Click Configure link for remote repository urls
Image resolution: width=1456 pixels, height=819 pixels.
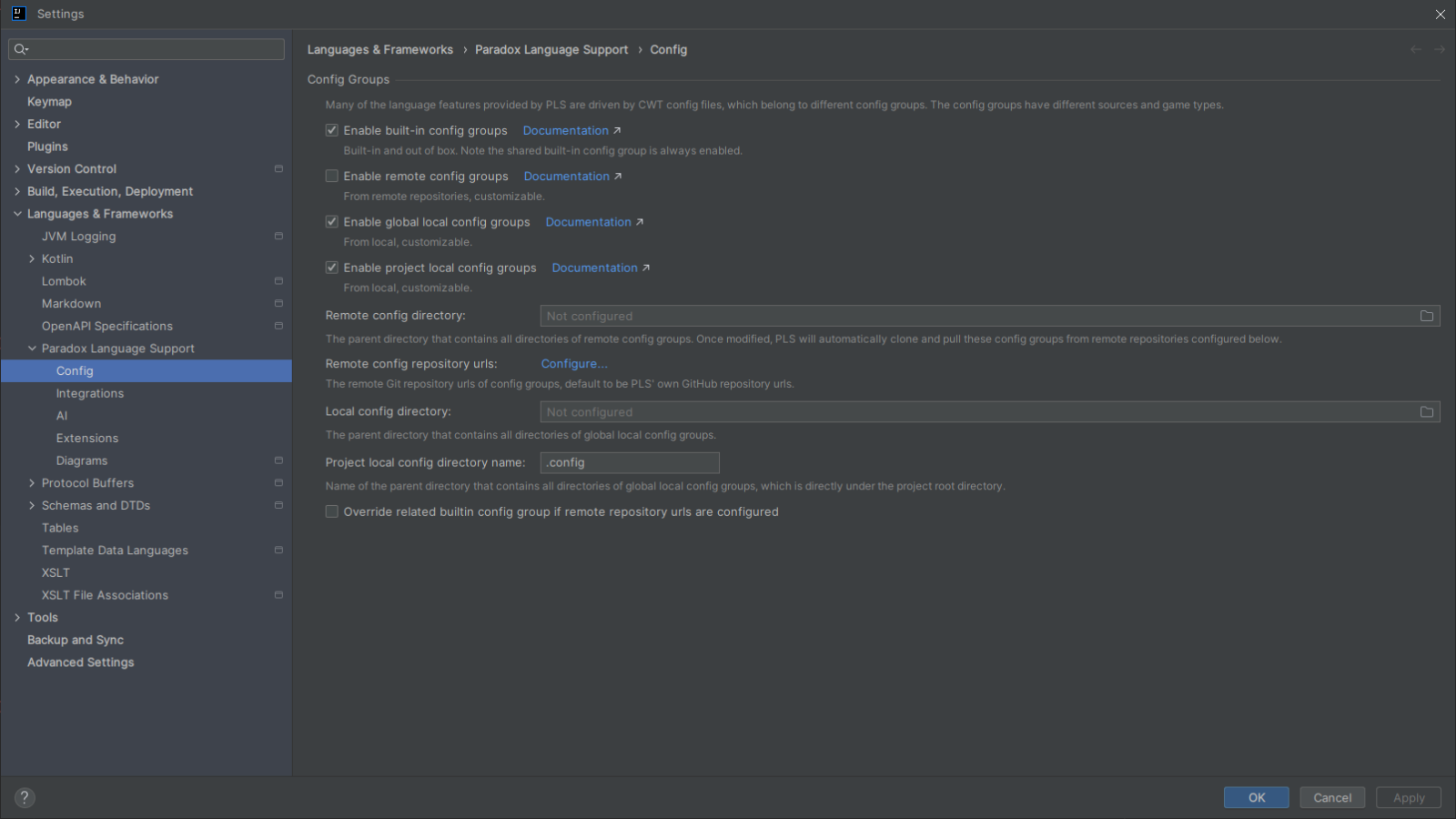[x=573, y=364]
